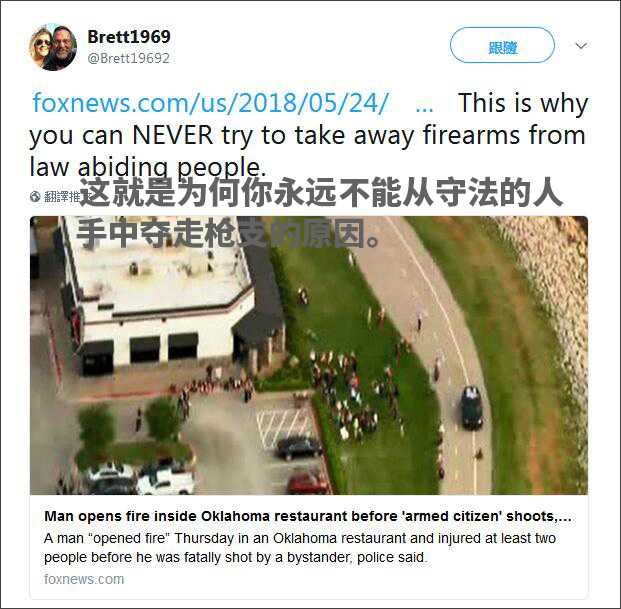
Task: Click the tweet body text about firearms
Action: [x=307, y=135]
